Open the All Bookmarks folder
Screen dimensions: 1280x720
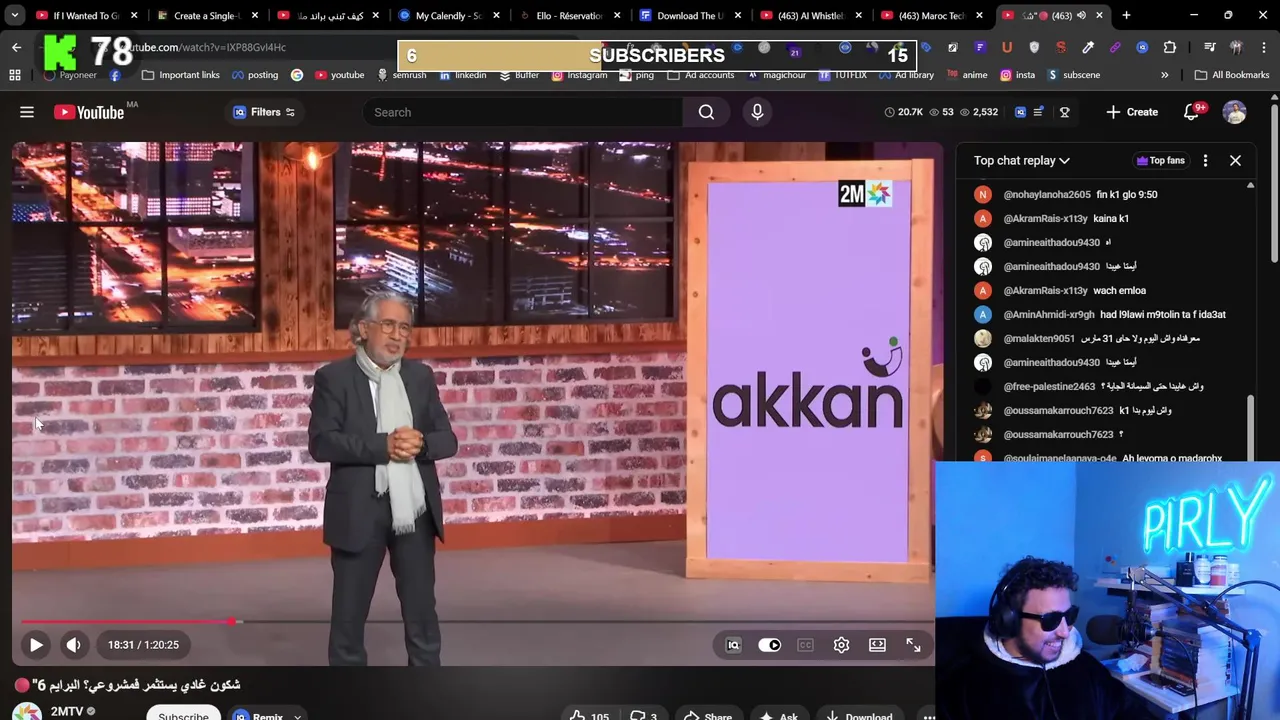[1232, 75]
